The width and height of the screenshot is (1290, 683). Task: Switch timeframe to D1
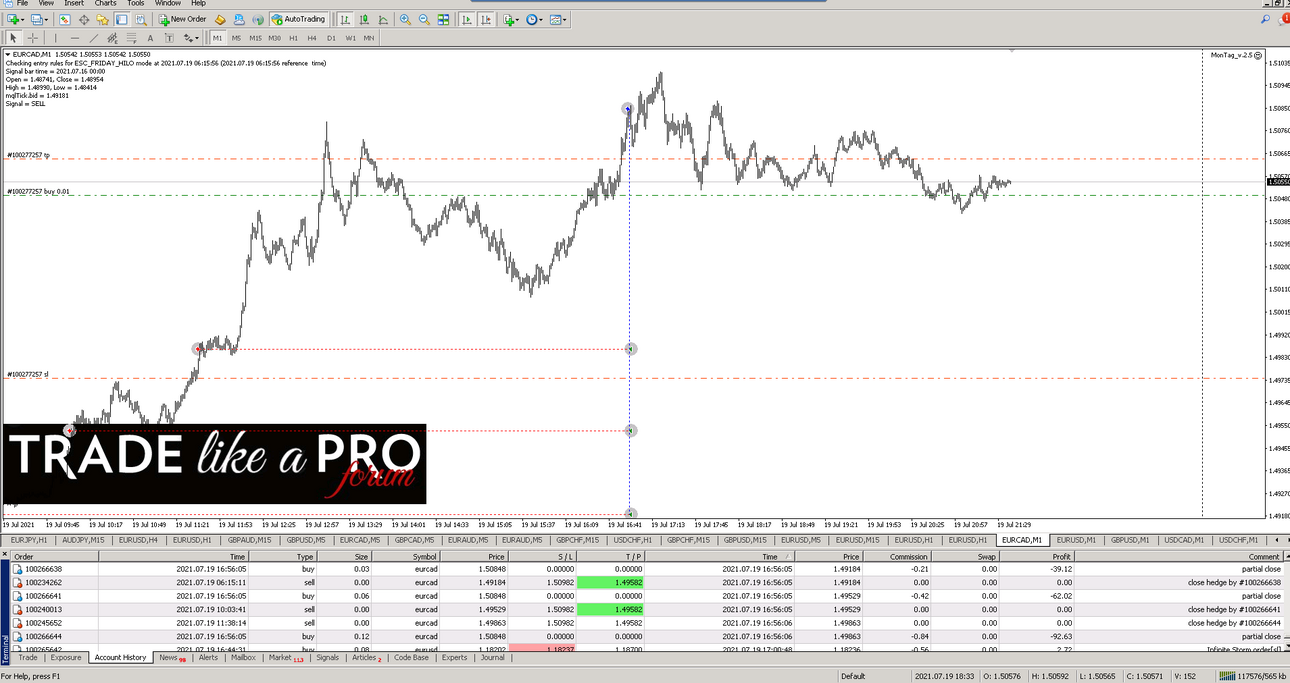pos(331,38)
